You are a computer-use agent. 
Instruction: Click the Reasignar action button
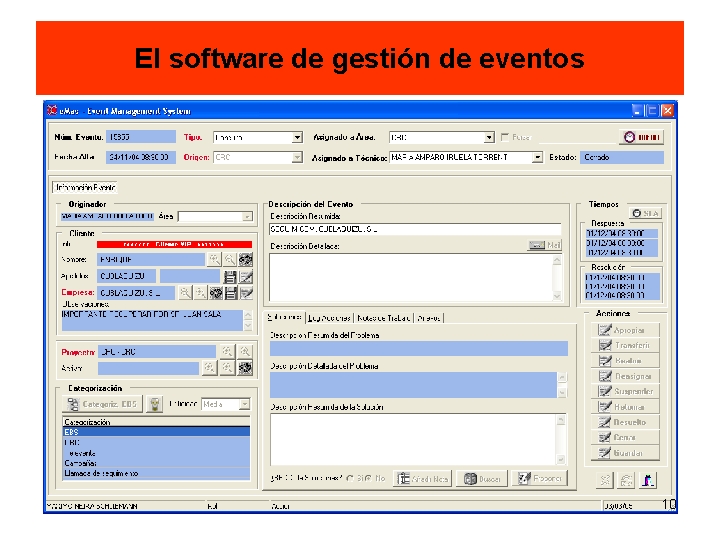pos(625,376)
